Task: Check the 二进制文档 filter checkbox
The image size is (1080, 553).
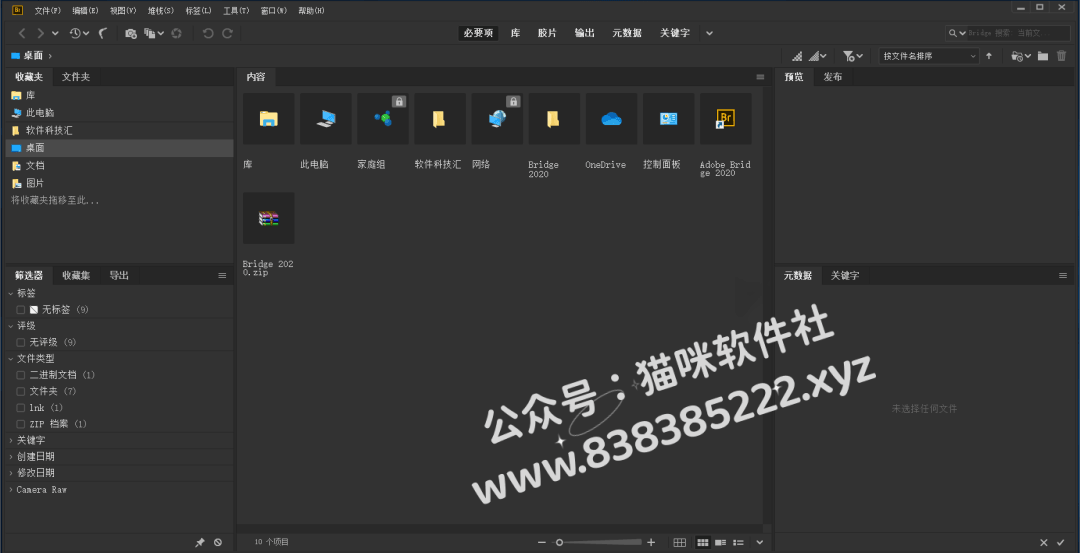Action: 21,375
